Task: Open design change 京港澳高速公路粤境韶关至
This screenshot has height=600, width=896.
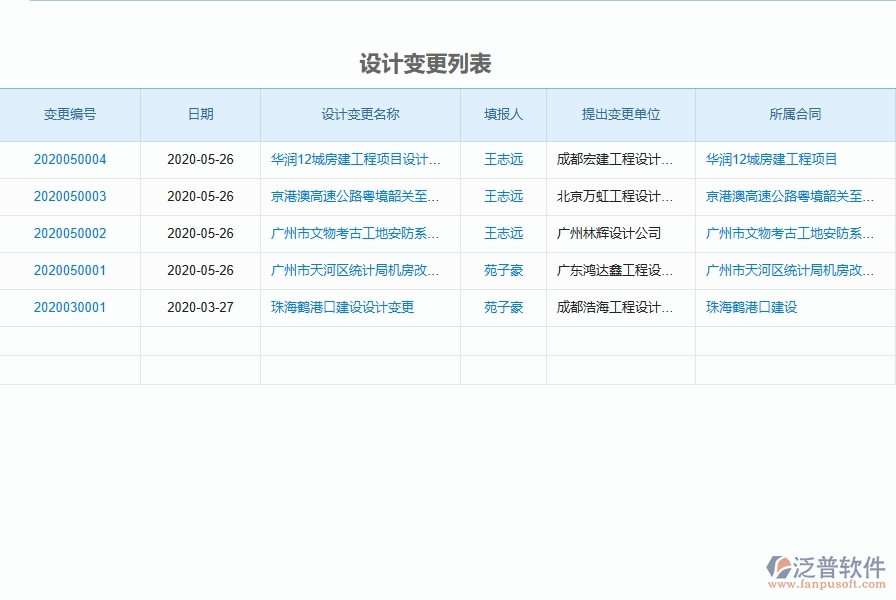Action: (353, 196)
